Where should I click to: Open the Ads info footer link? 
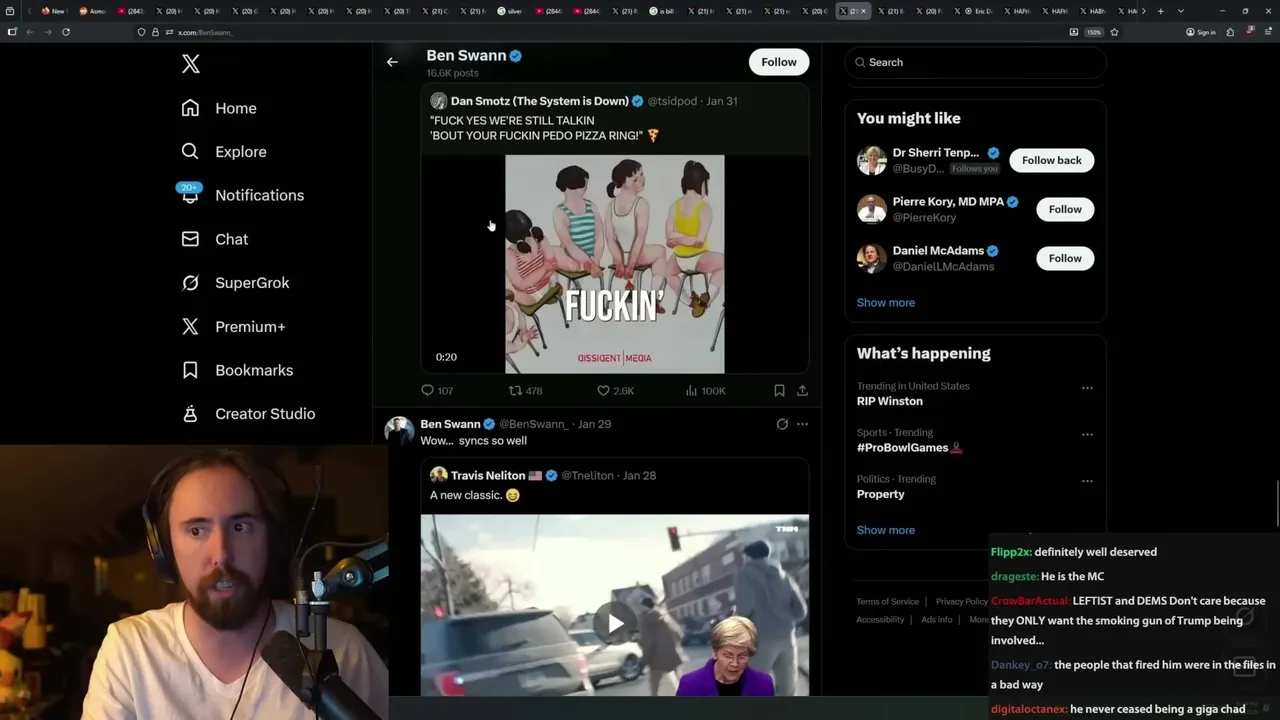point(937,620)
